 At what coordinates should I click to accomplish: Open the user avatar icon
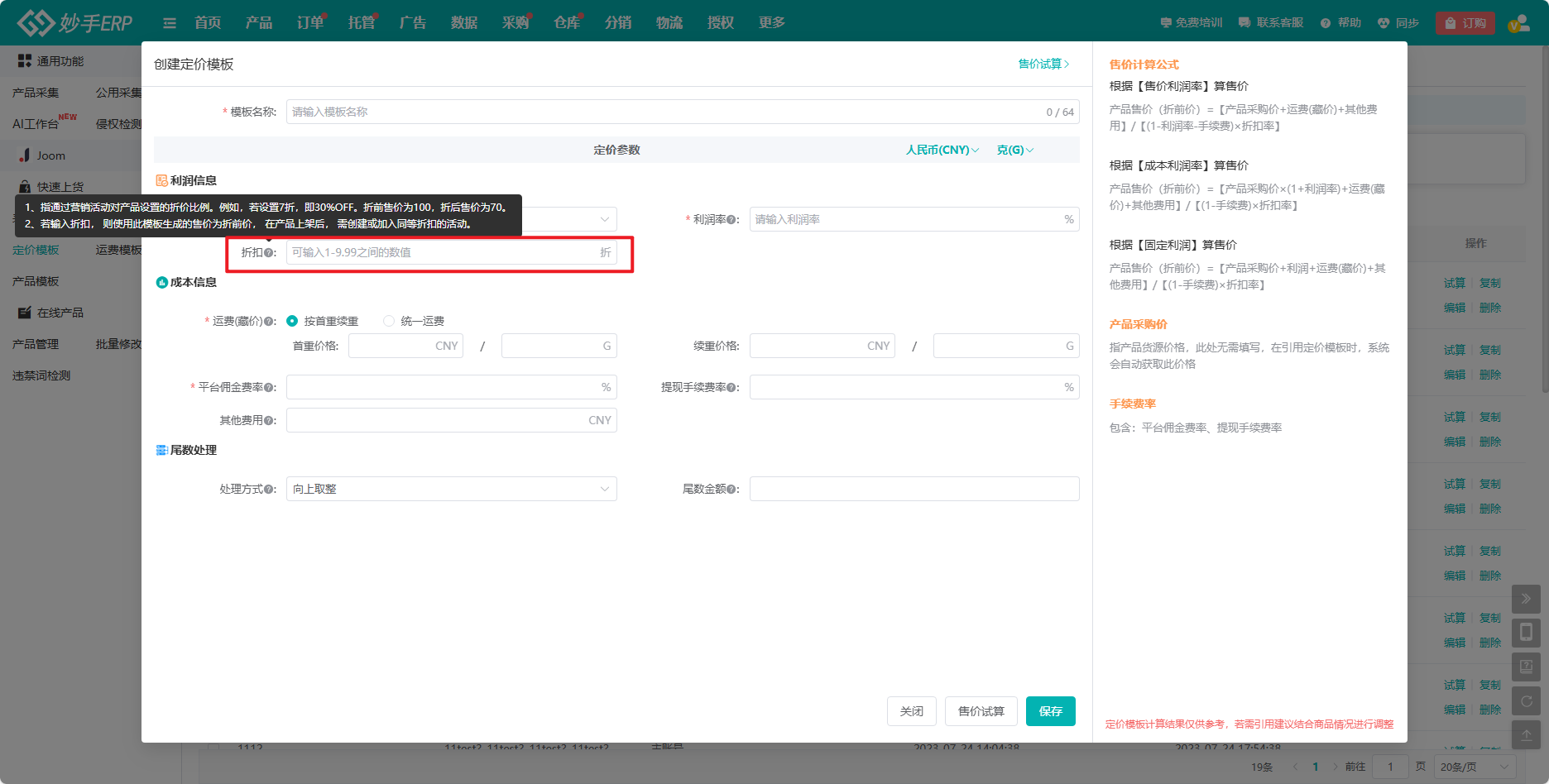(1518, 23)
